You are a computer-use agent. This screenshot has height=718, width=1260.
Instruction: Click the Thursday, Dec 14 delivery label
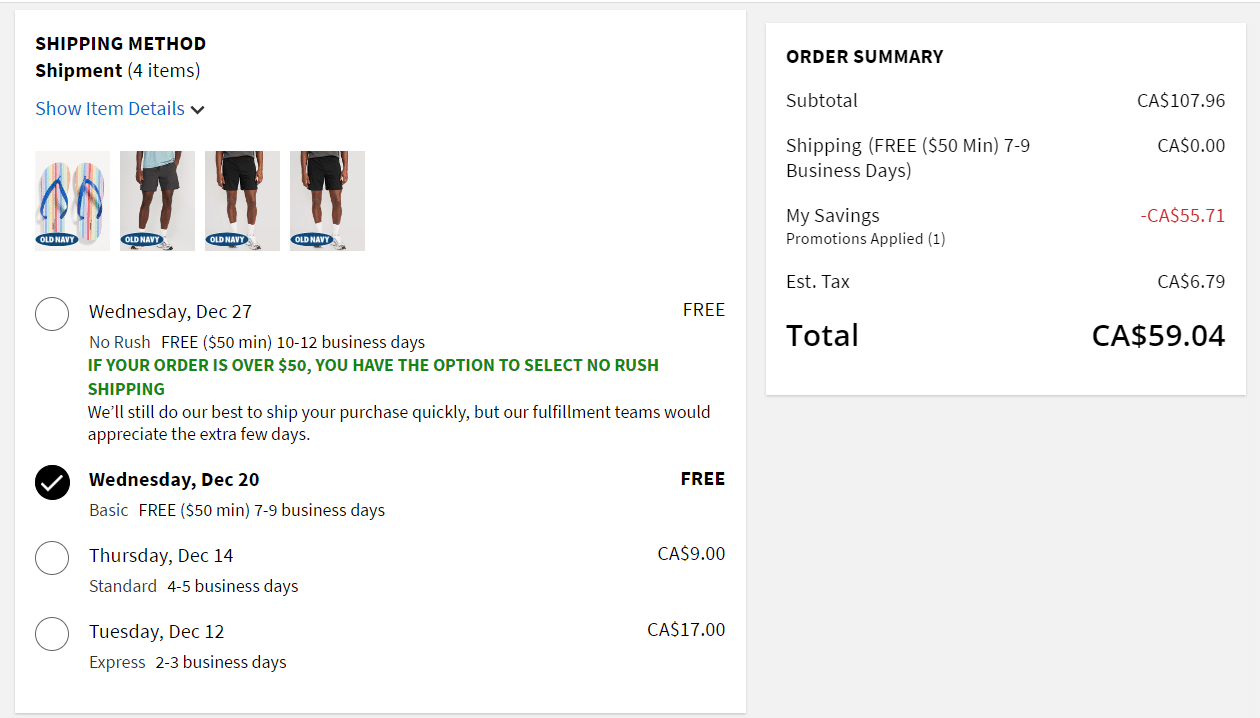click(161, 556)
